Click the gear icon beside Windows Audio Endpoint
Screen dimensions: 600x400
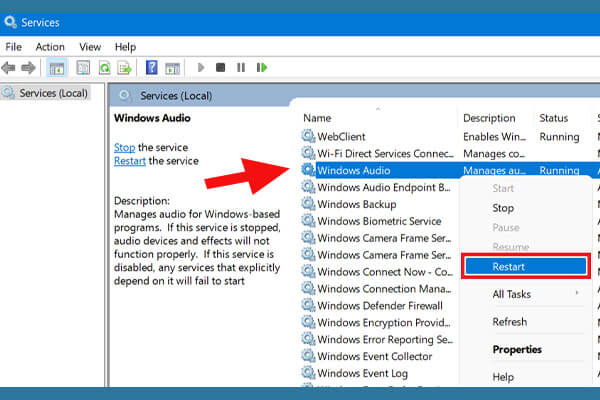pos(308,187)
